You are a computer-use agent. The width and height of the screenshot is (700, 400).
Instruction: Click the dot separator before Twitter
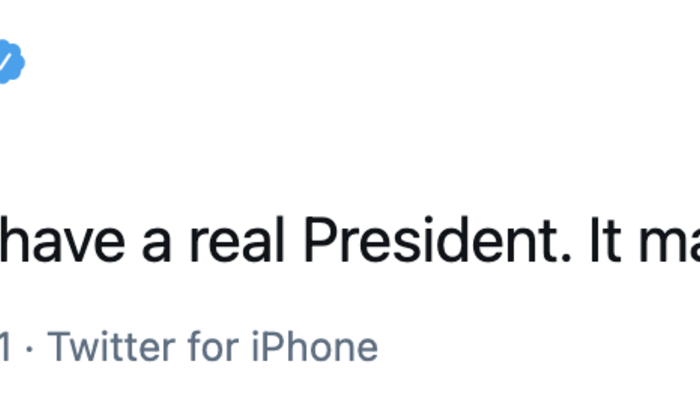point(30,348)
